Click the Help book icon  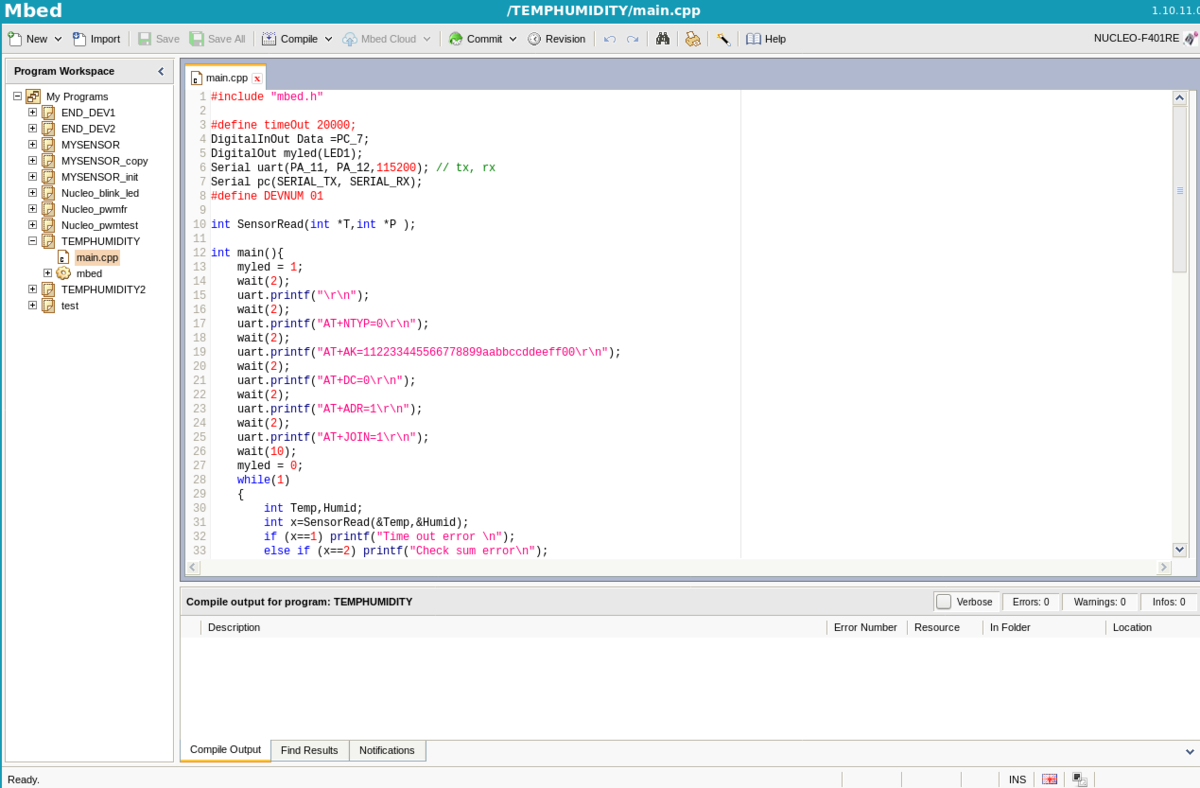pyautogui.click(x=754, y=39)
